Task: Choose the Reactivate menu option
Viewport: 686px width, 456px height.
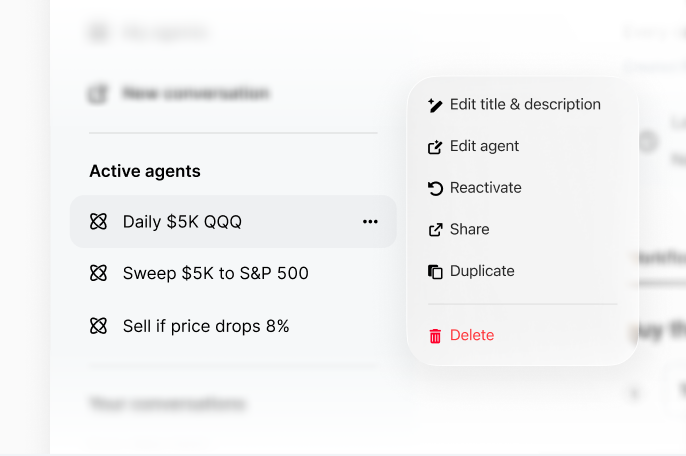Action: pos(486,188)
